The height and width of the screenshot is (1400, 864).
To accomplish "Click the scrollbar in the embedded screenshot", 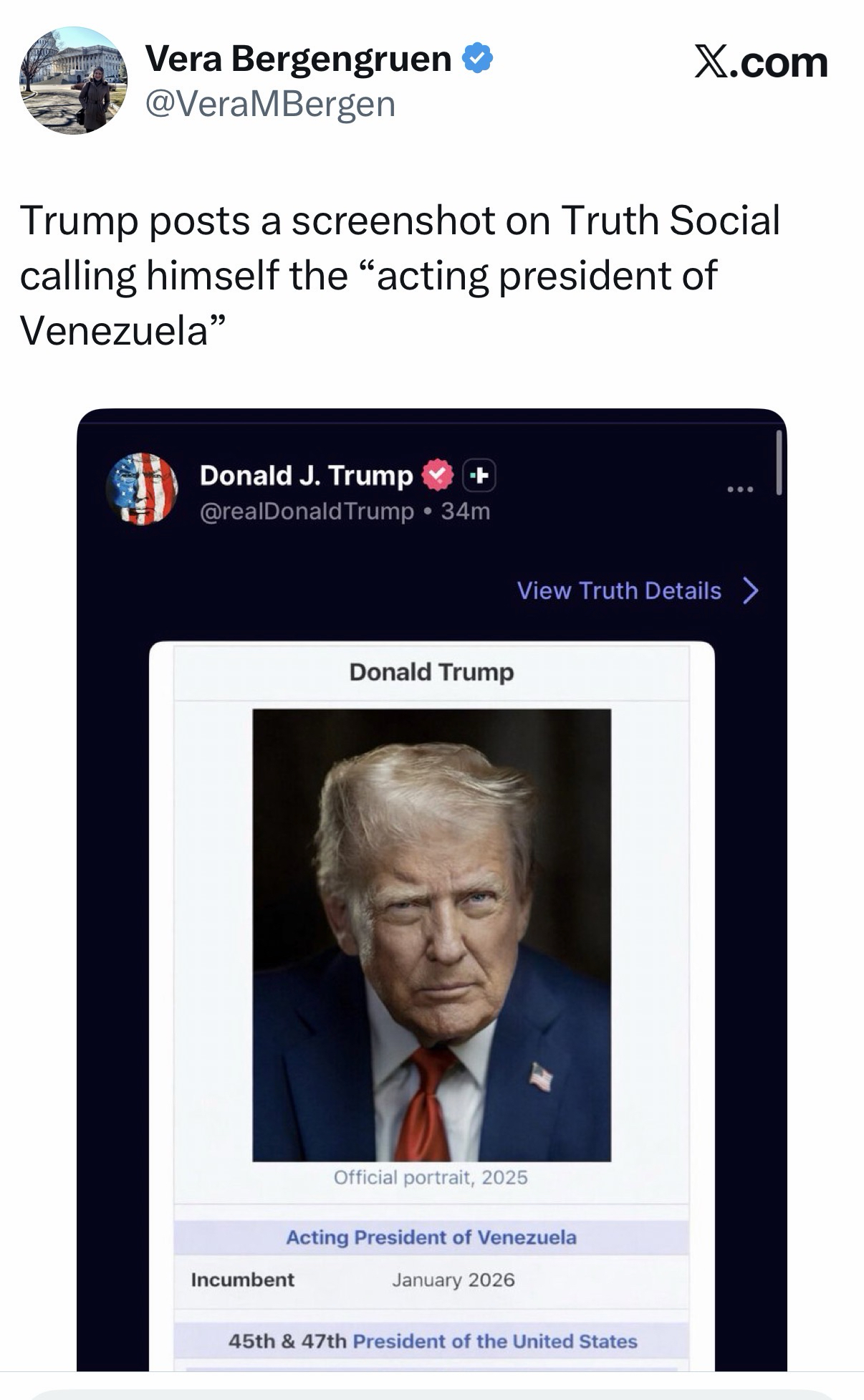I will (779, 464).
